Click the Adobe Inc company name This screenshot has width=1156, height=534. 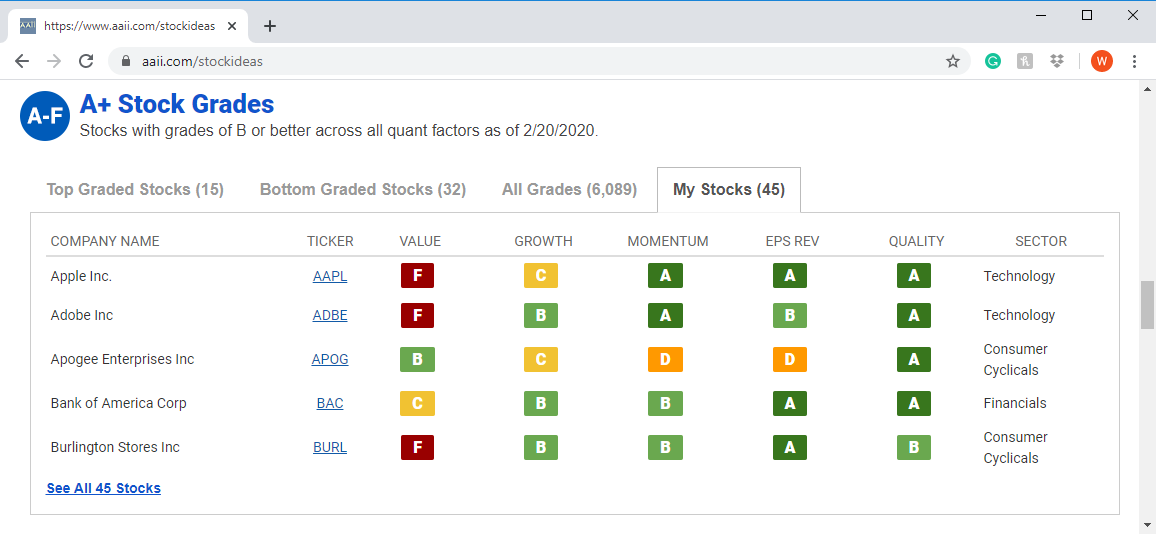tap(82, 316)
